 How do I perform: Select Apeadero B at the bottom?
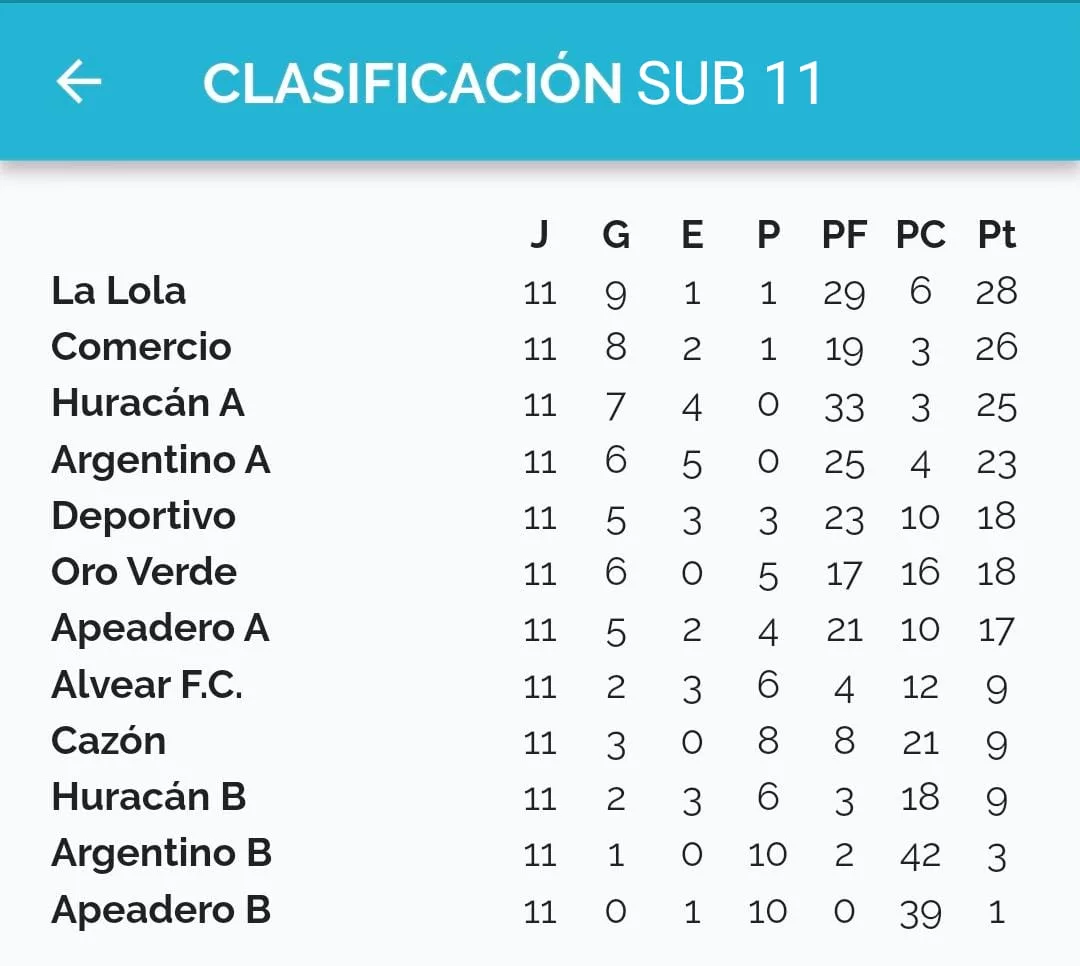click(161, 910)
